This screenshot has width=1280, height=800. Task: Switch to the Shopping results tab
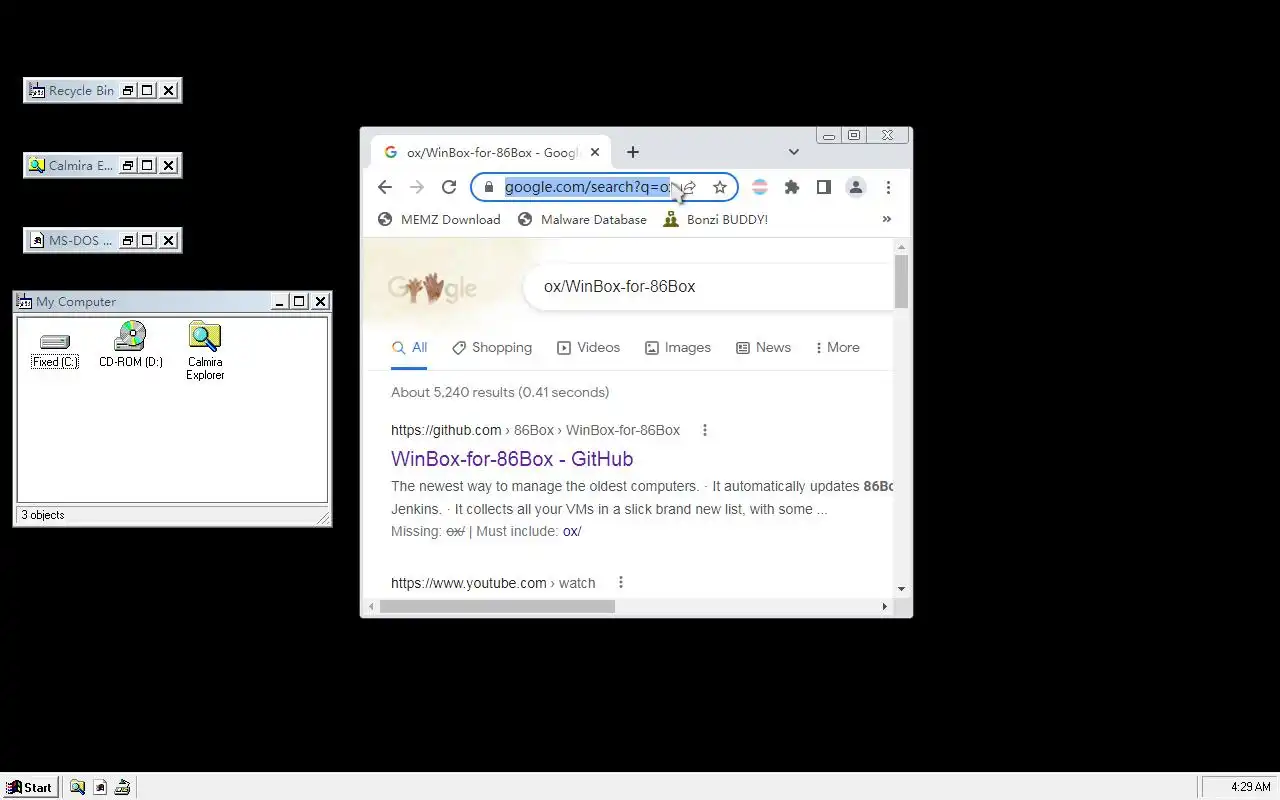pyautogui.click(x=492, y=348)
